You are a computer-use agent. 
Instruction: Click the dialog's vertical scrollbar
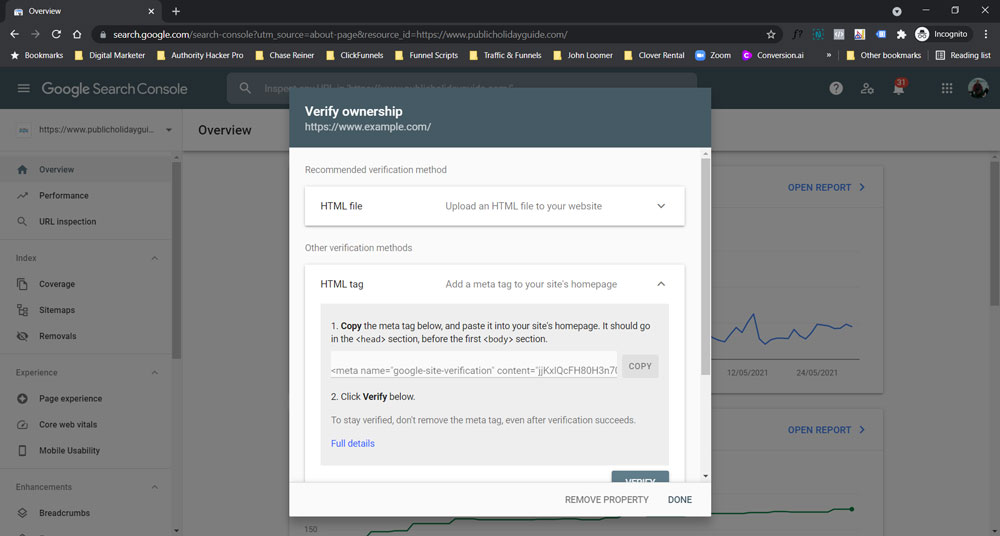(x=705, y=266)
